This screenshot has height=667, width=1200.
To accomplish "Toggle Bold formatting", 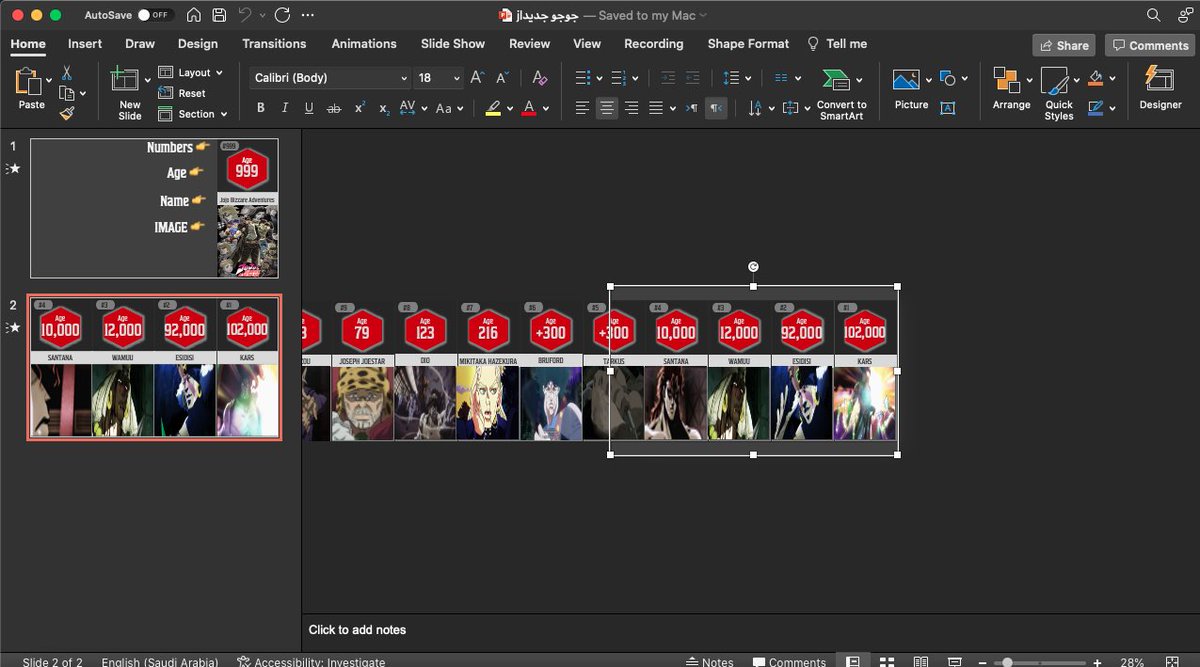I will coord(261,108).
